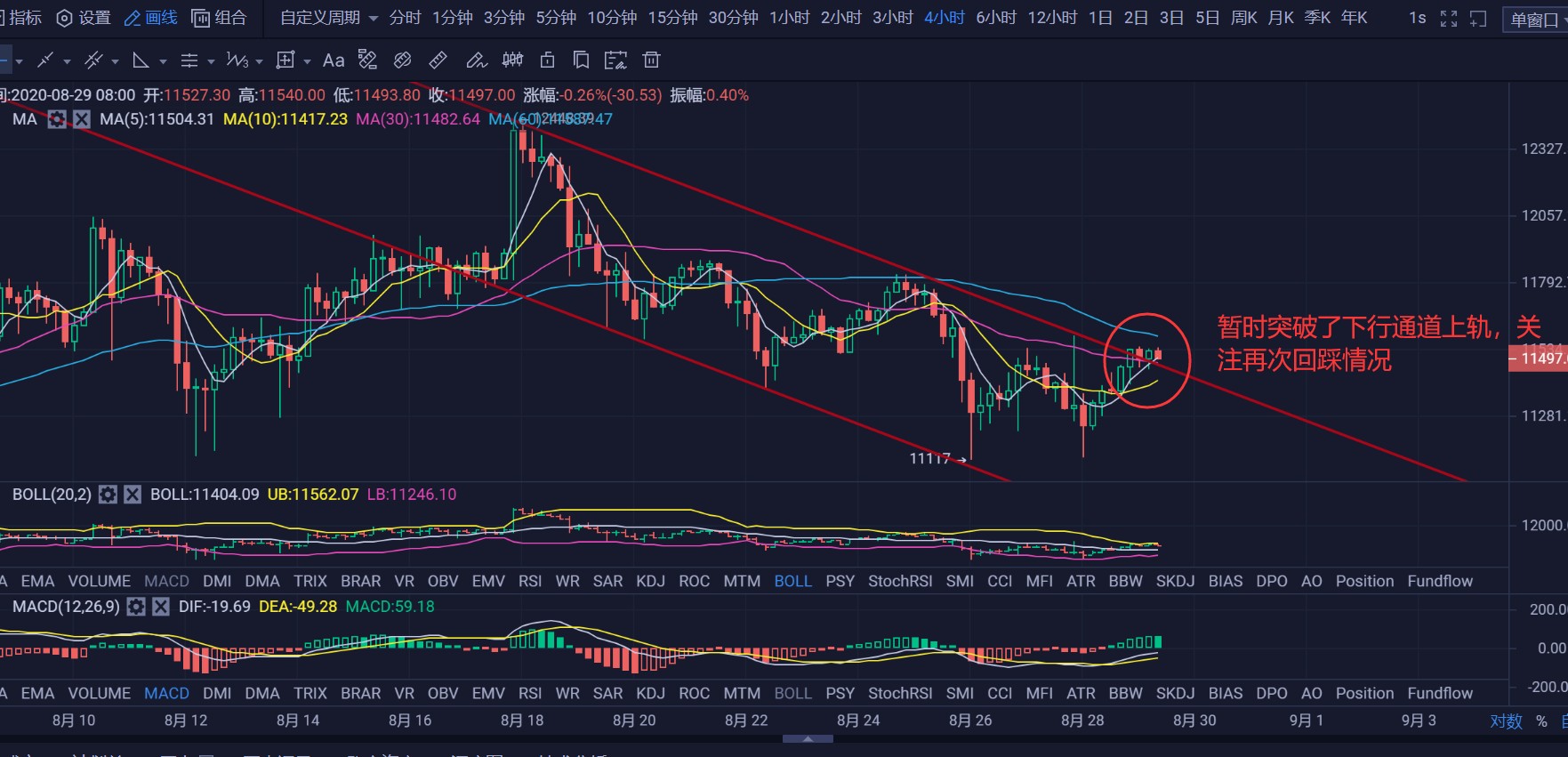Click the red annotation text 暂时突破了下行通道上轨
1568x757 pixels.
(1355, 327)
